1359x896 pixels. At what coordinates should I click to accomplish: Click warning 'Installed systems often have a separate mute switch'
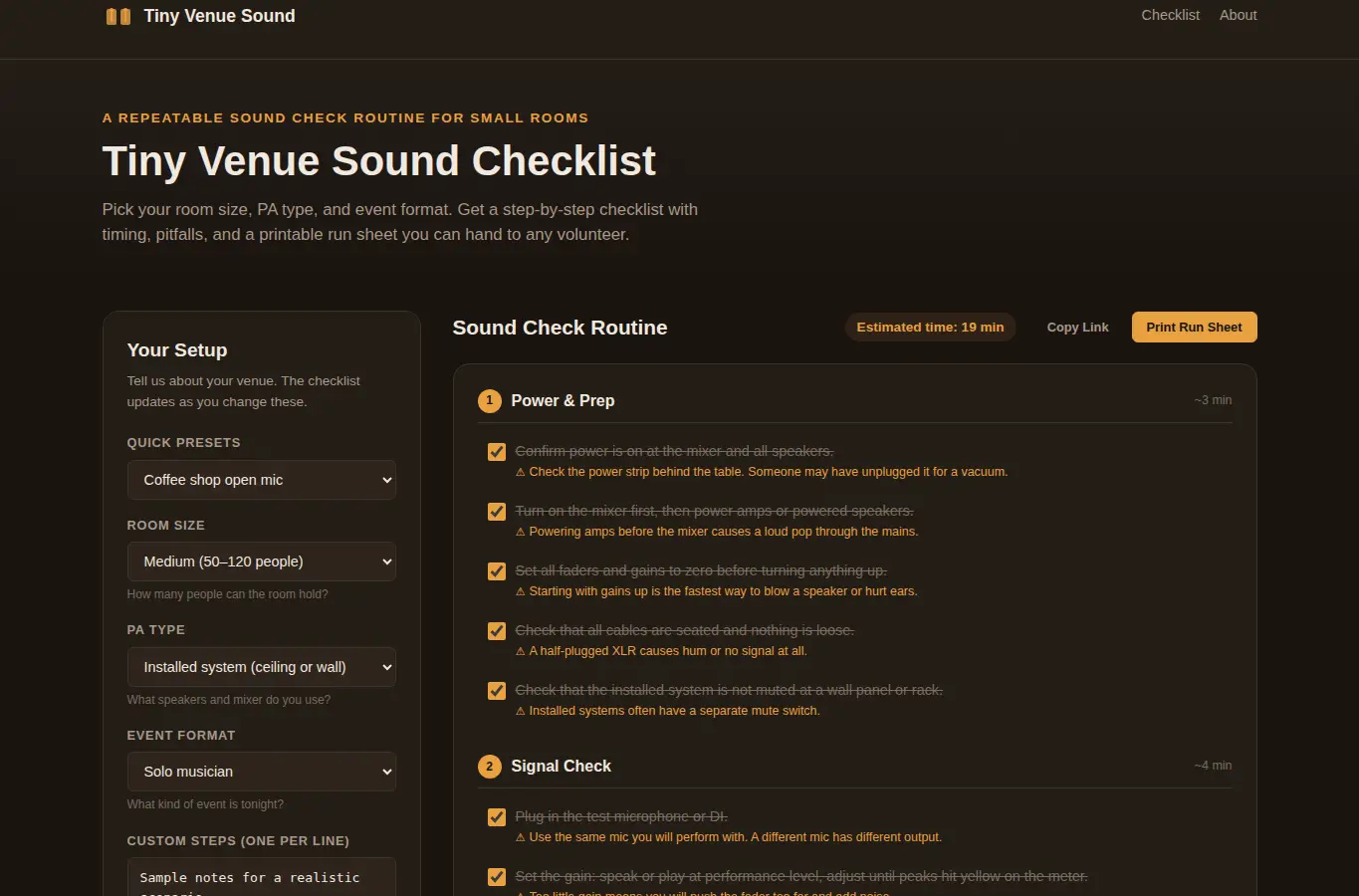[667, 711]
